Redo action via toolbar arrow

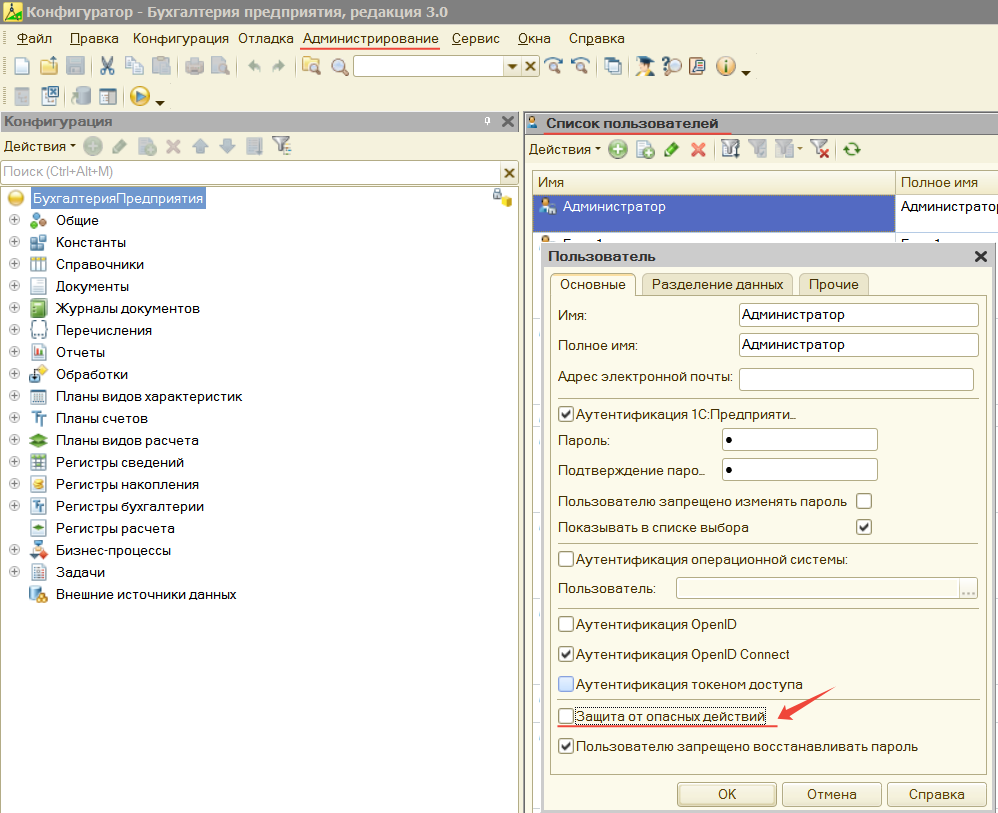[x=279, y=66]
